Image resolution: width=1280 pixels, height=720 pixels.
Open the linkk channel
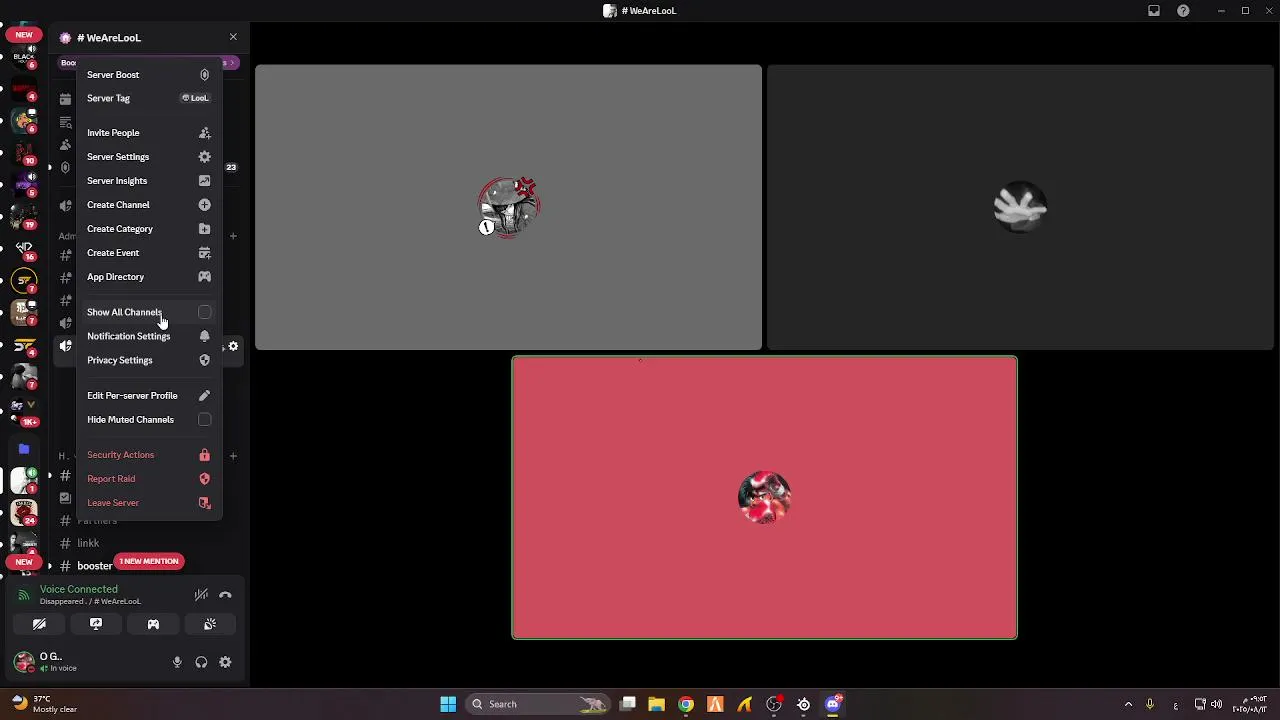88,543
